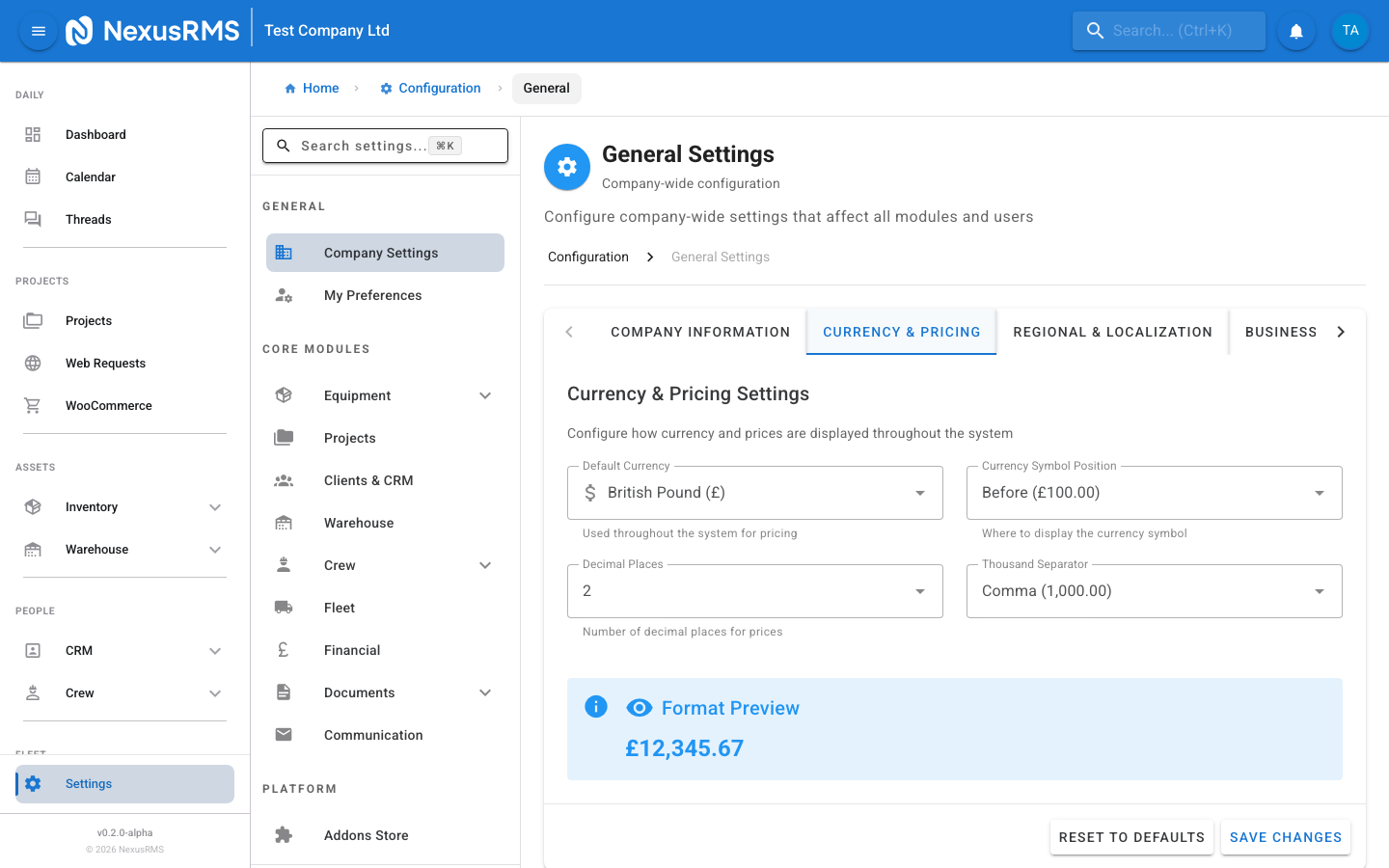1389x868 pixels.
Task: Expand the Crew section in the navigation
Action: (214, 692)
